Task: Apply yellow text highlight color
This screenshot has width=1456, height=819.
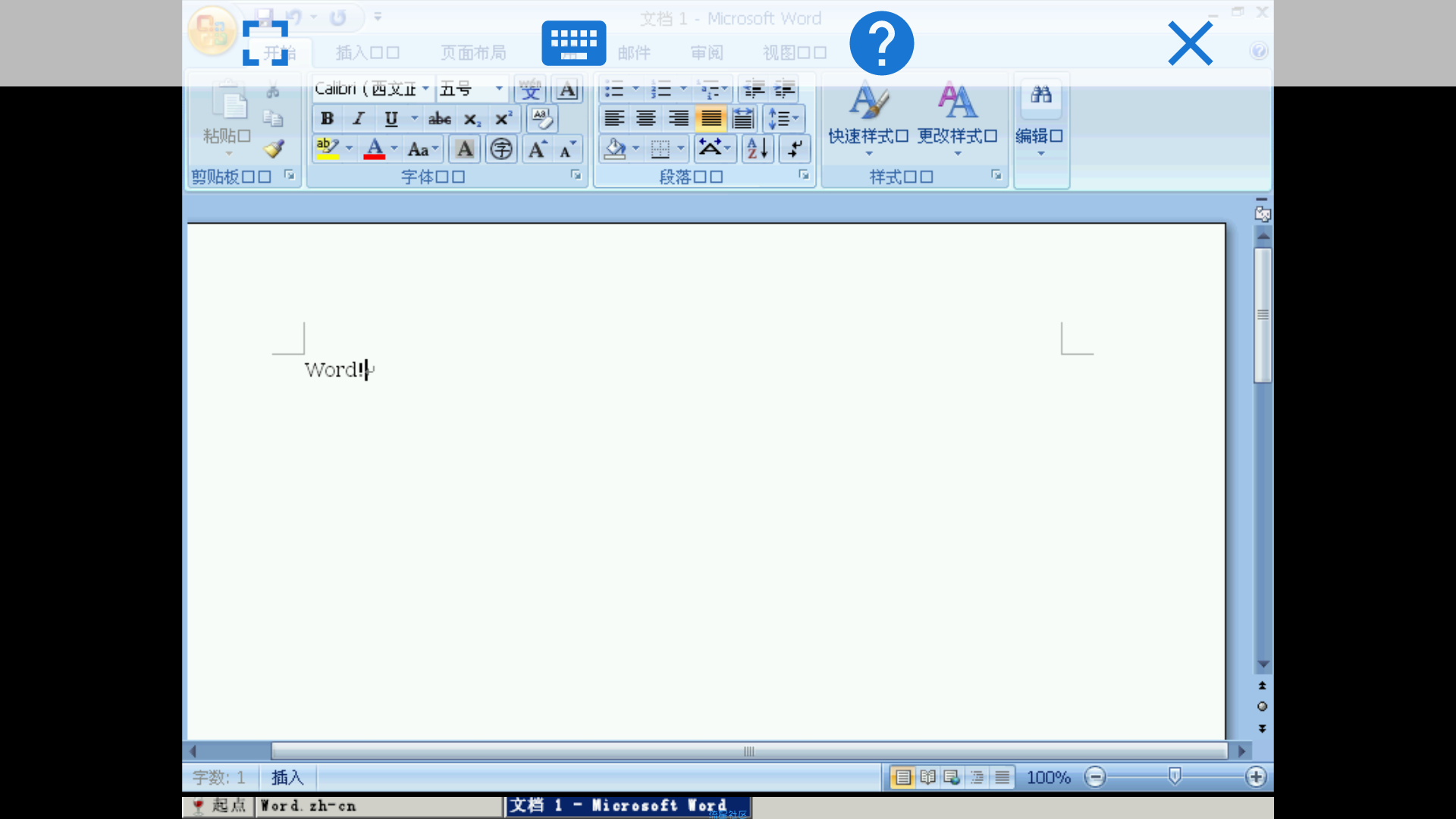Action: coord(328,149)
